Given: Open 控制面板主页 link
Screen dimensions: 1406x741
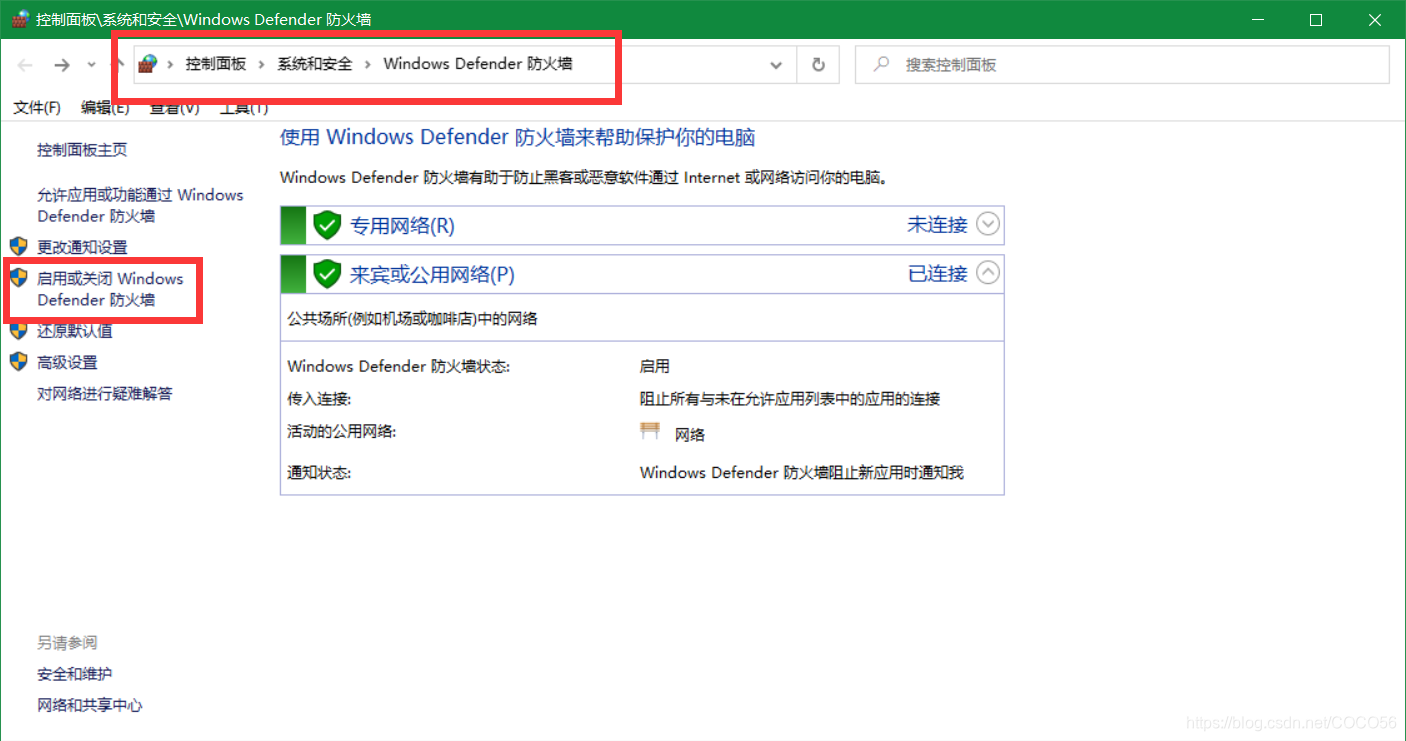Looking at the screenshot, I should pos(82,150).
